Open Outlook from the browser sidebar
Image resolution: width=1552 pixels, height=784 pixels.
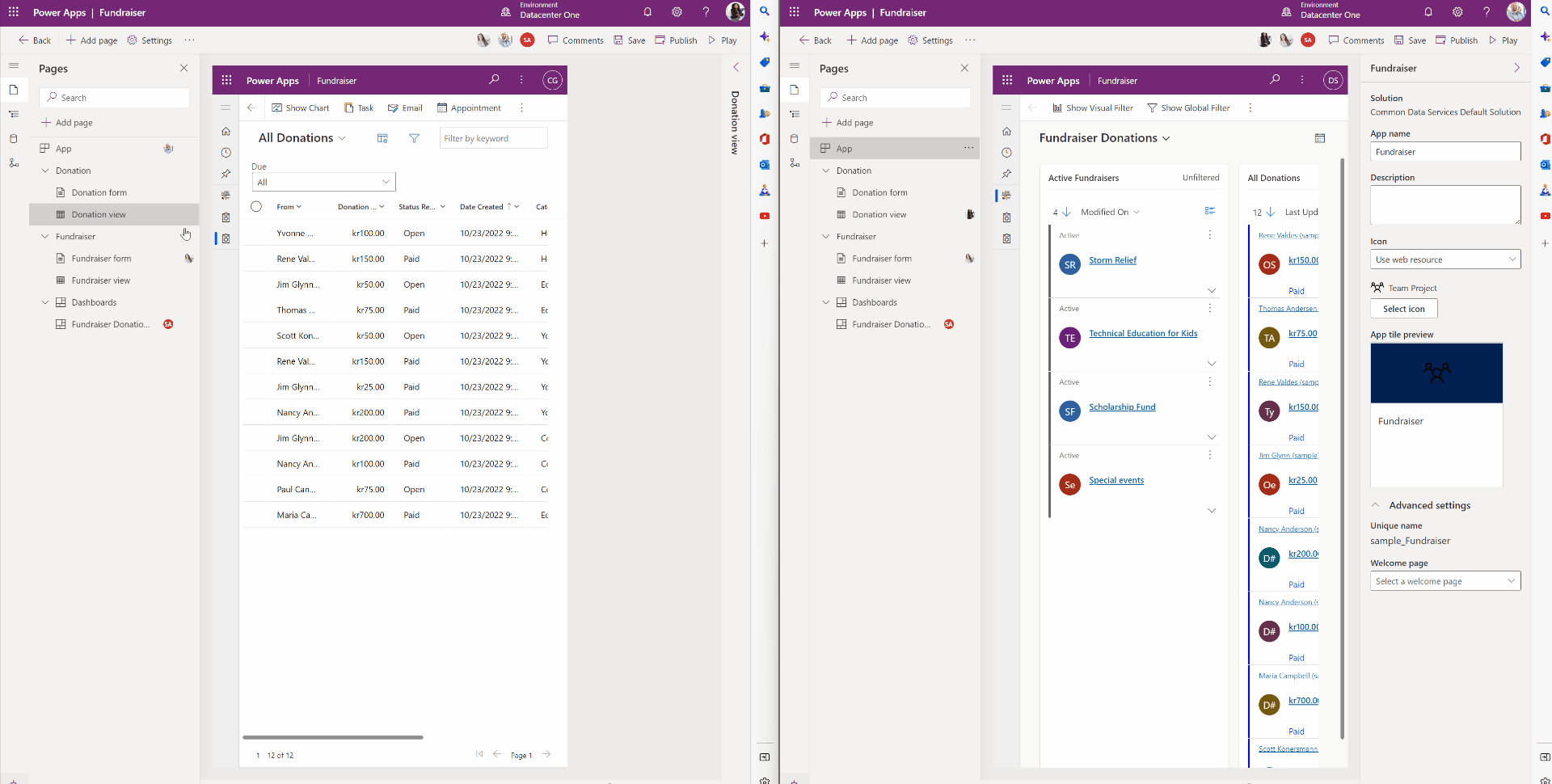(x=764, y=165)
